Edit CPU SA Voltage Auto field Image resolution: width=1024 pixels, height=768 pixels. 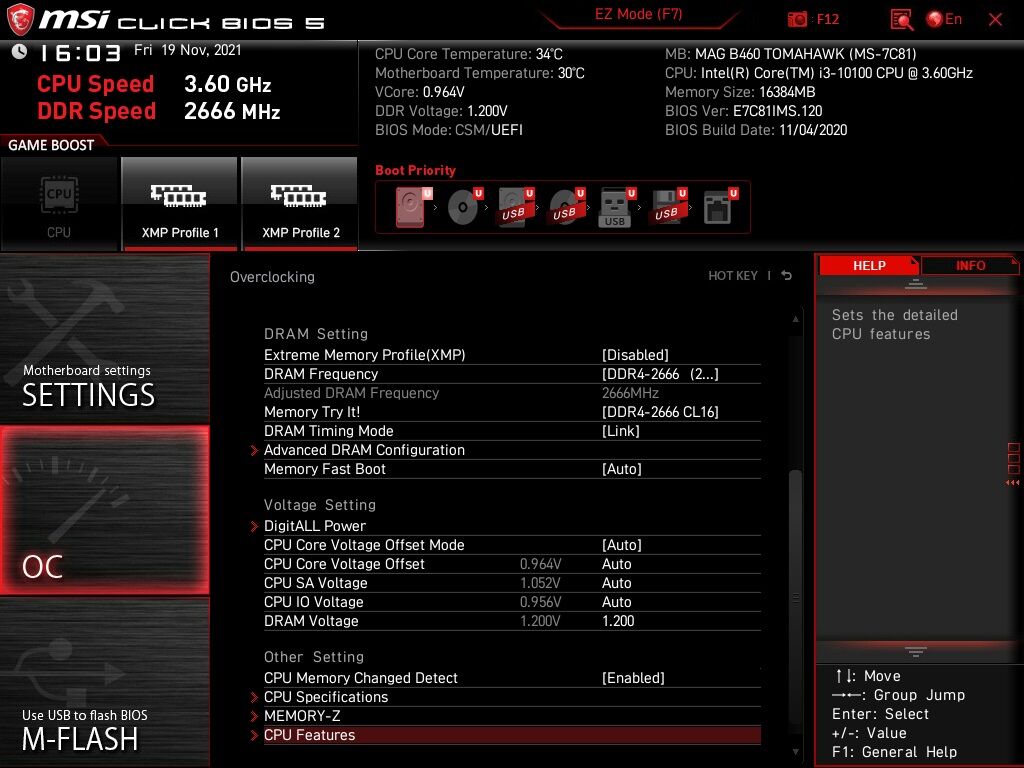[616, 583]
